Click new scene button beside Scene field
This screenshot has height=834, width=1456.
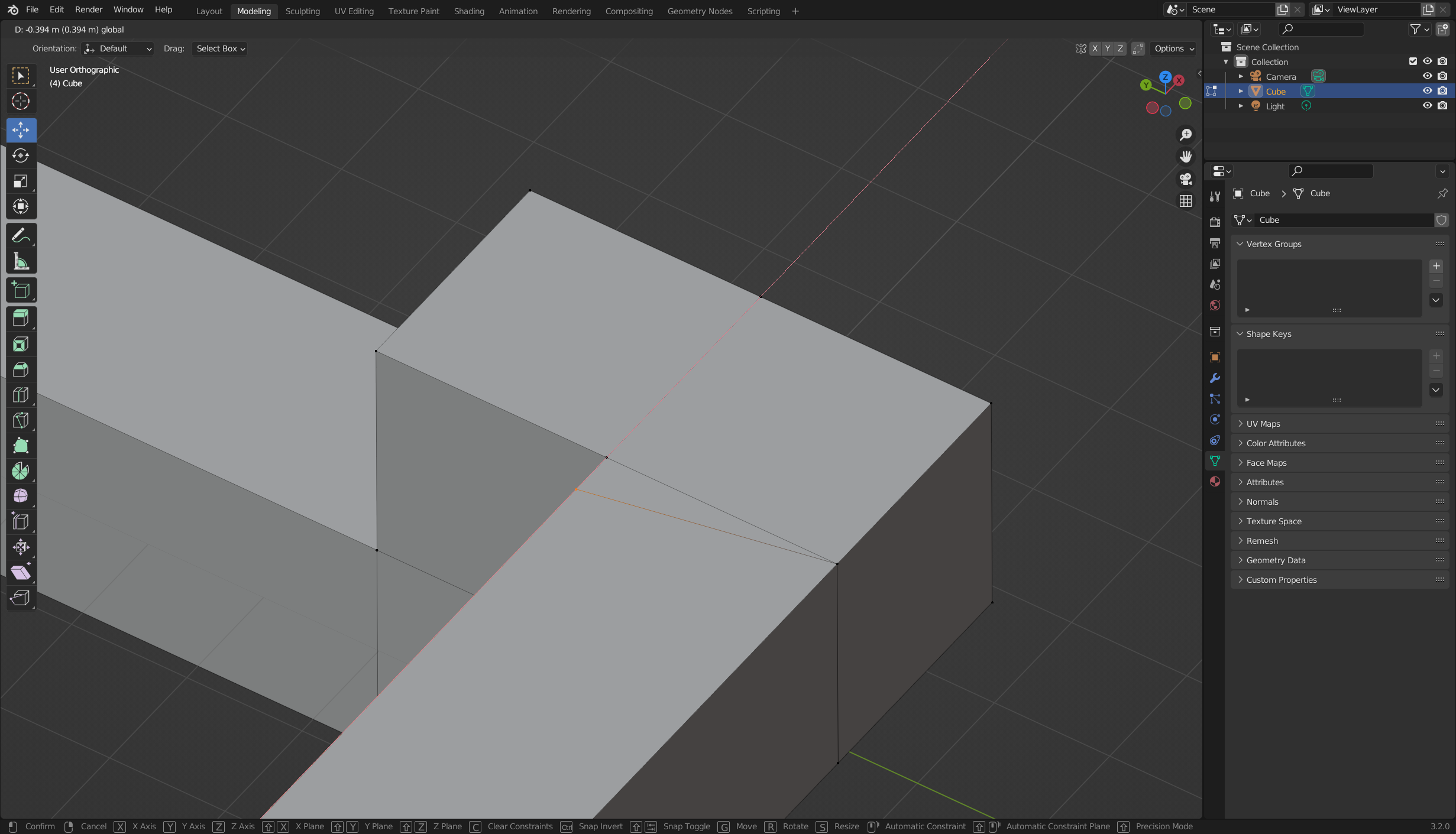point(1282,9)
